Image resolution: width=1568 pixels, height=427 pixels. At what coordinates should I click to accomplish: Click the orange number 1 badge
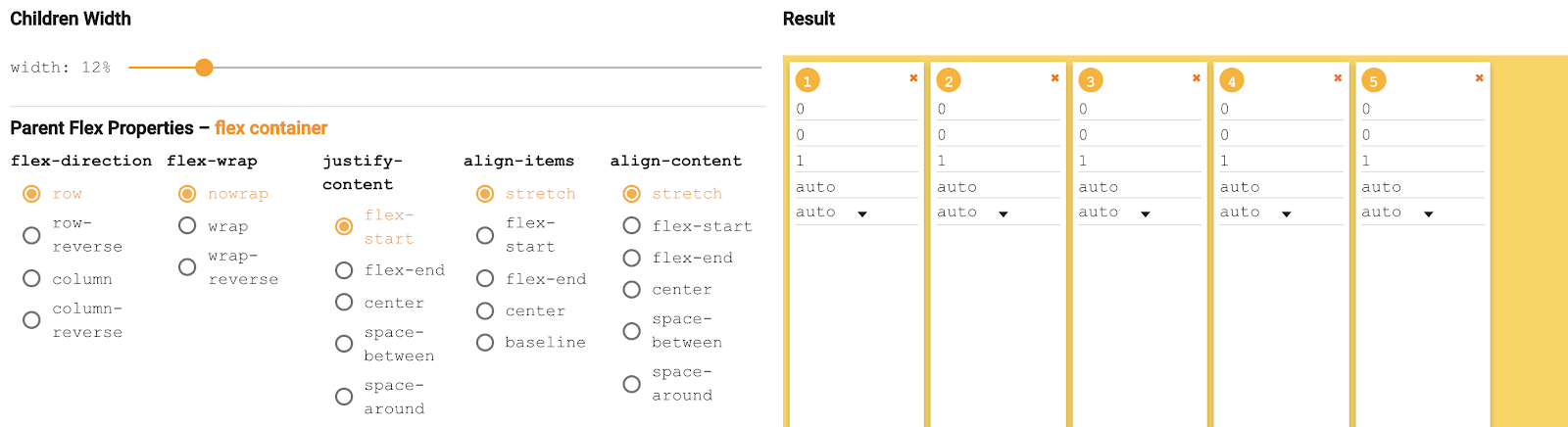[808, 80]
